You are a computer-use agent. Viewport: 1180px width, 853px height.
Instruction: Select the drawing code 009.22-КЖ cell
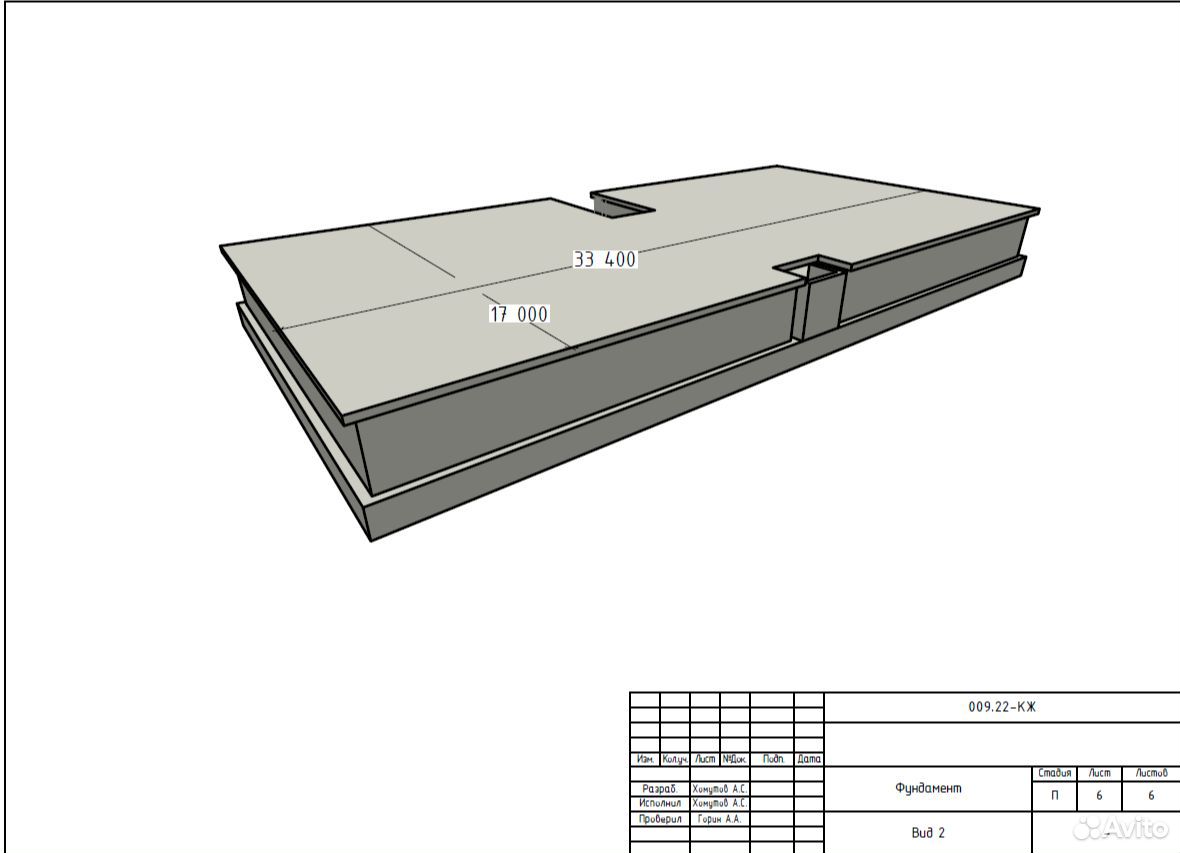pos(1002,707)
